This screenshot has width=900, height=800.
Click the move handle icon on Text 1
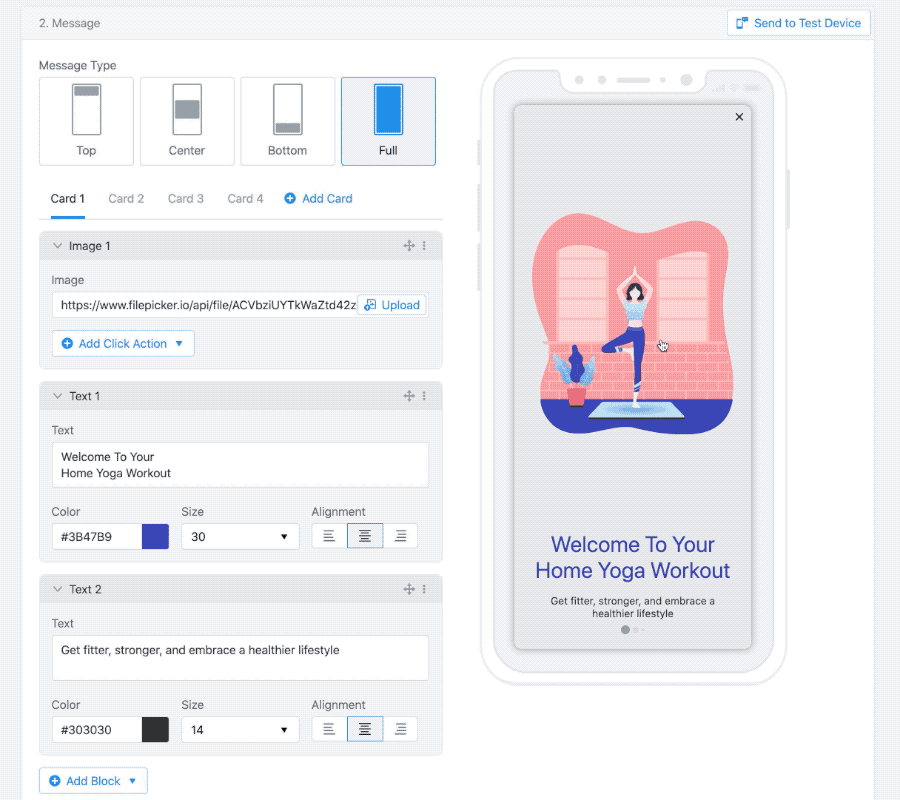[x=409, y=396]
